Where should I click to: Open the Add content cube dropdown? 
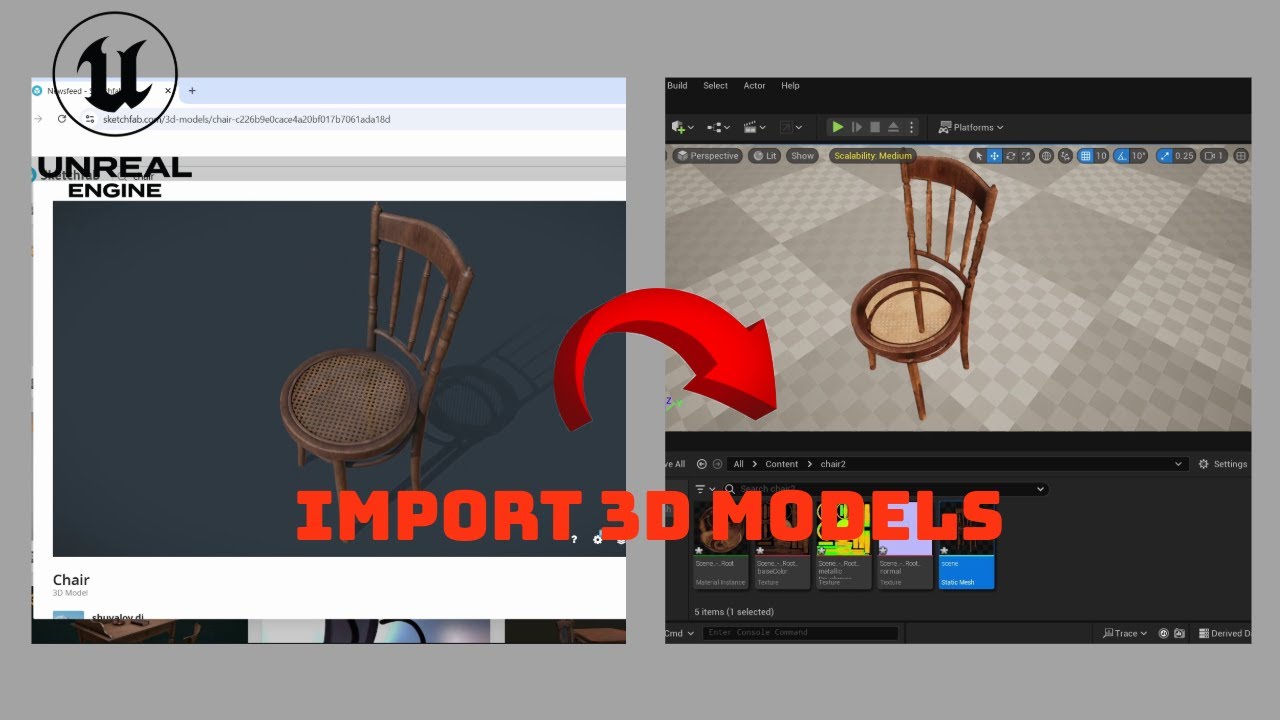pyautogui.click(x=684, y=127)
